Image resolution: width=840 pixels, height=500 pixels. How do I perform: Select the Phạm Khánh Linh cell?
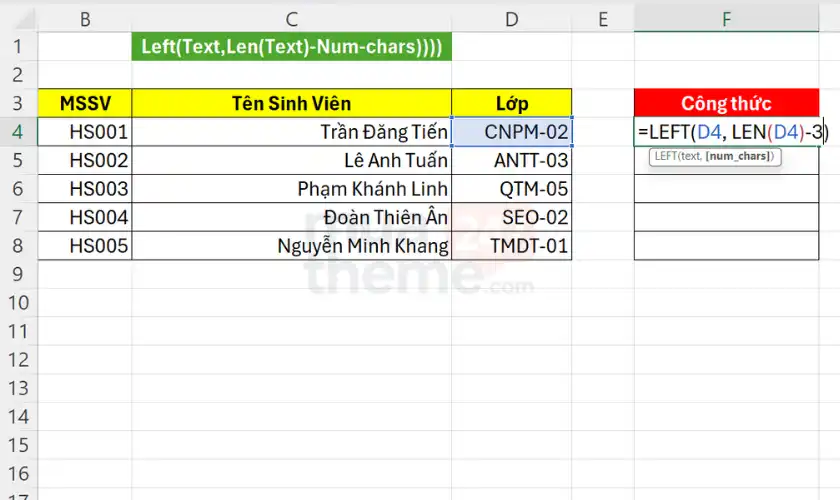pos(291,189)
